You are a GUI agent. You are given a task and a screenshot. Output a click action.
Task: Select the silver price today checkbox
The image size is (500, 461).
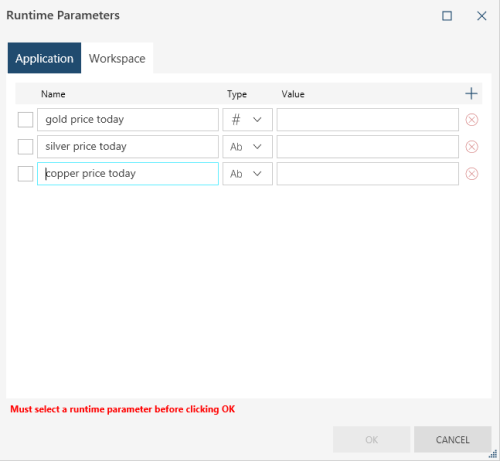pyautogui.click(x=25, y=147)
